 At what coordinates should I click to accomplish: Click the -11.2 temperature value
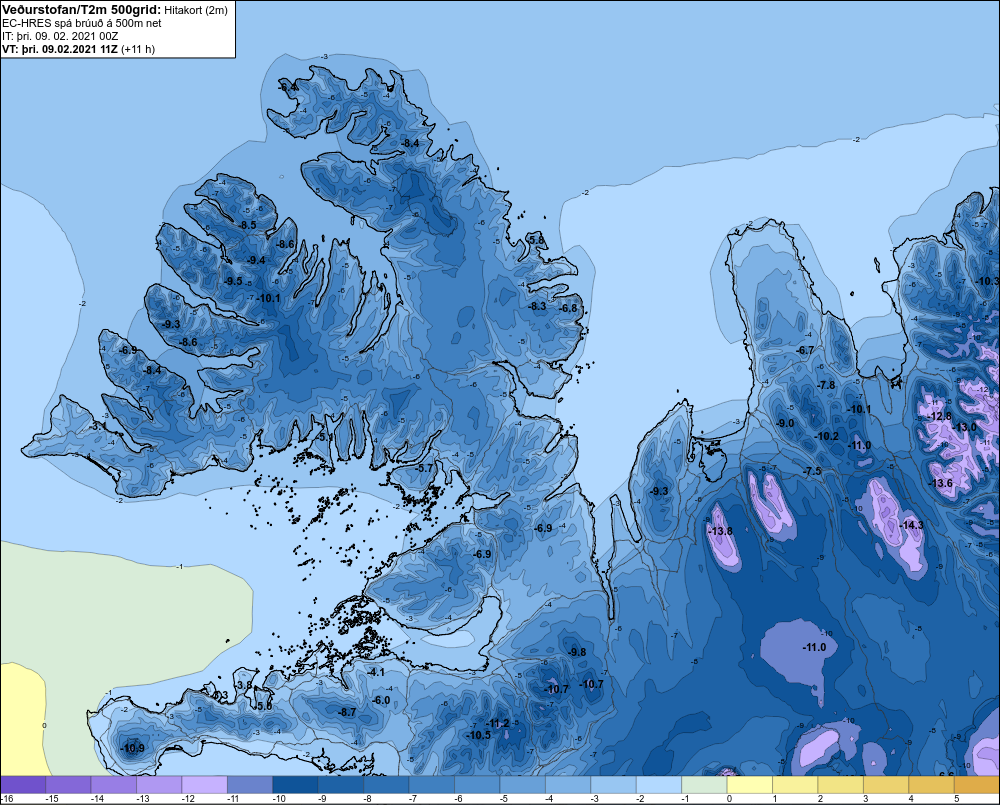tap(497, 723)
